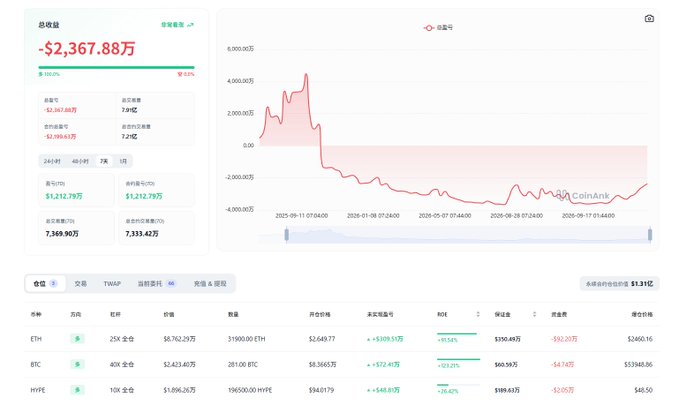Viewport: 679px width, 413px height.
Task: Click HYPE coin name in positions table
Action: pyautogui.click(x=38, y=390)
